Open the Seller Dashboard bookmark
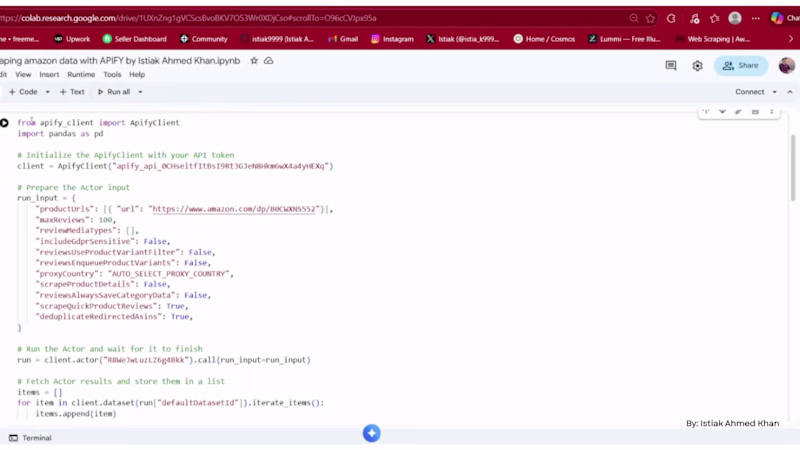Screen dimensions: 800x450 (x=135, y=39)
